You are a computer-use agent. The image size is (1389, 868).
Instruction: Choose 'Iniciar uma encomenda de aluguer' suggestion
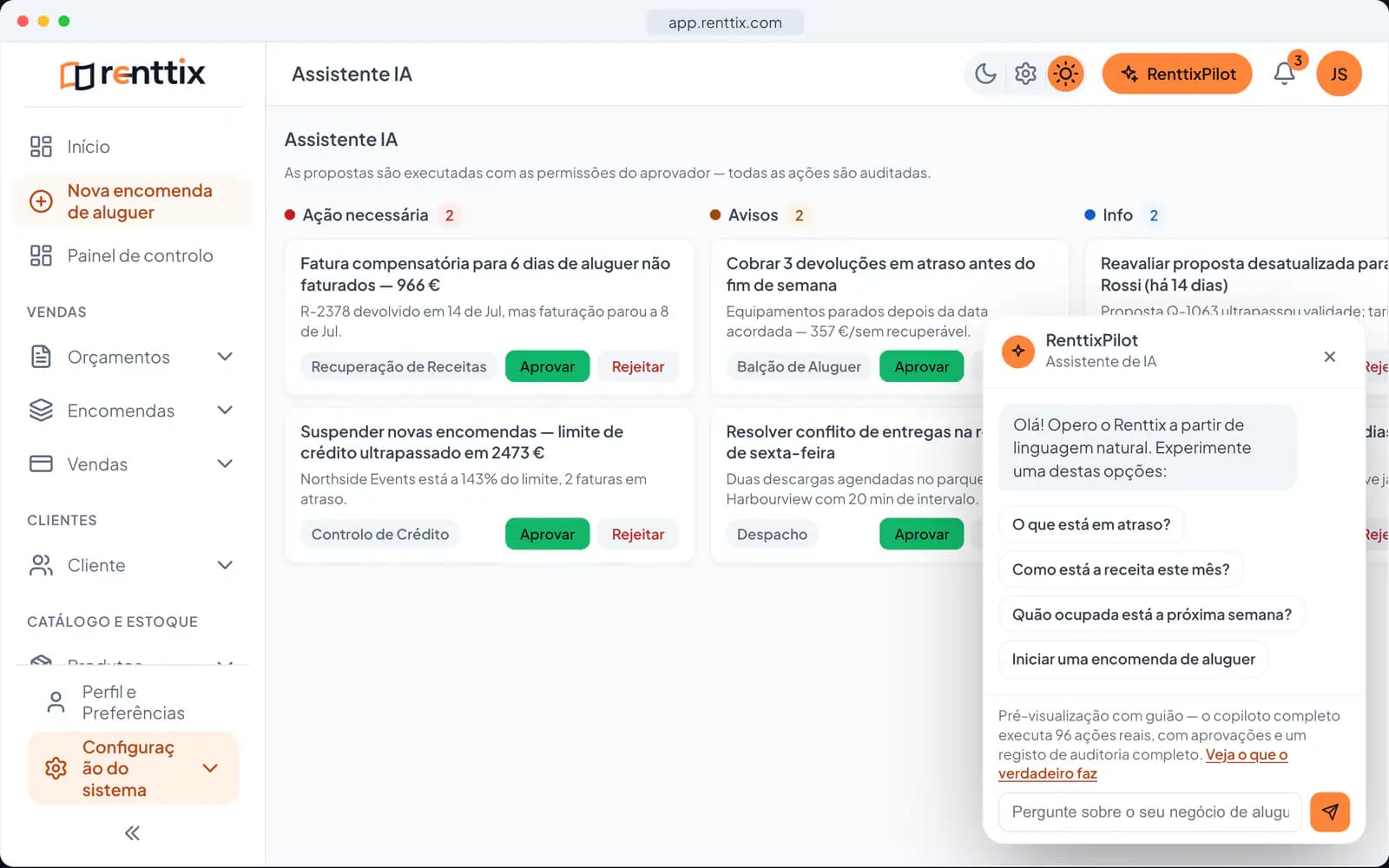(x=1134, y=659)
